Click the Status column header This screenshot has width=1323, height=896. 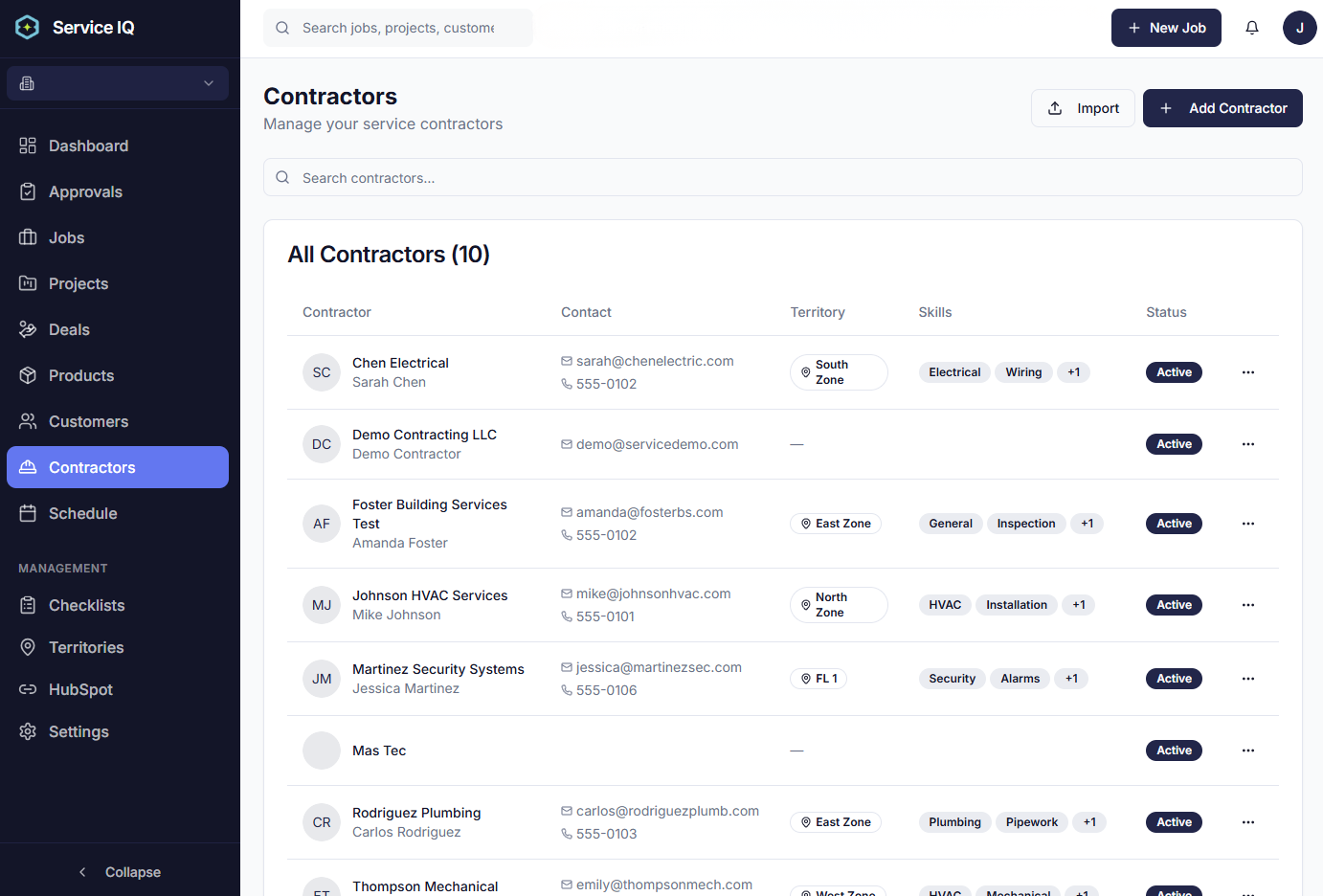point(1166,312)
